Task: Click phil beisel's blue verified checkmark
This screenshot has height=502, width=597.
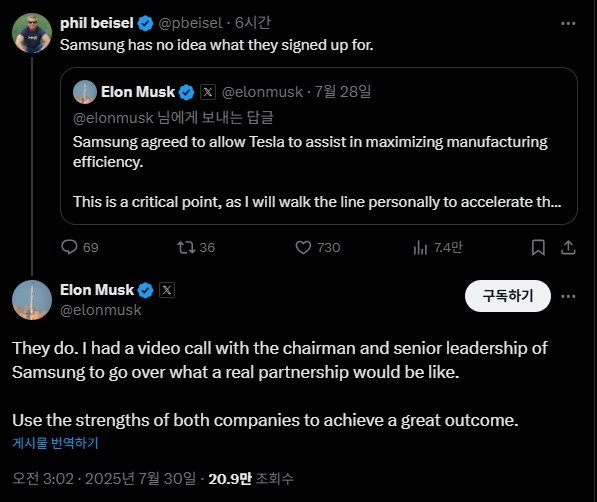Action: point(145,23)
